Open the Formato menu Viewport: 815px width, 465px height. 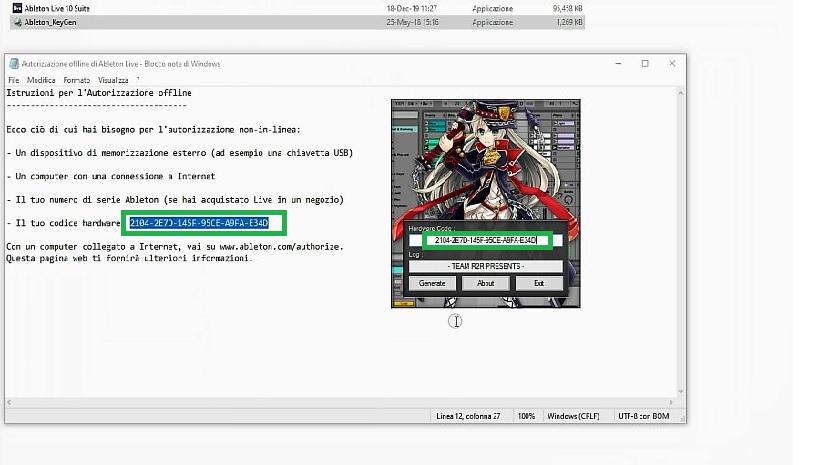click(x=76, y=80)
